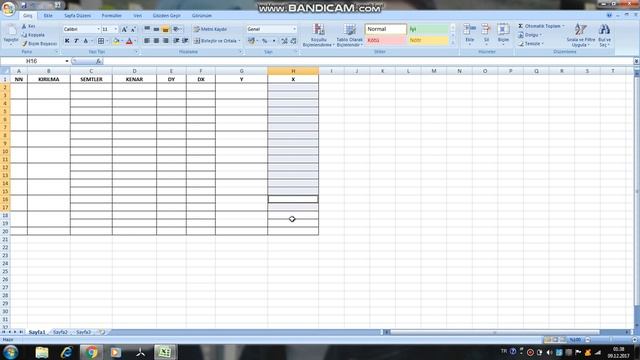Select column G header
Viewport: 640px width, 360px height.
click(x=242, y=71)
